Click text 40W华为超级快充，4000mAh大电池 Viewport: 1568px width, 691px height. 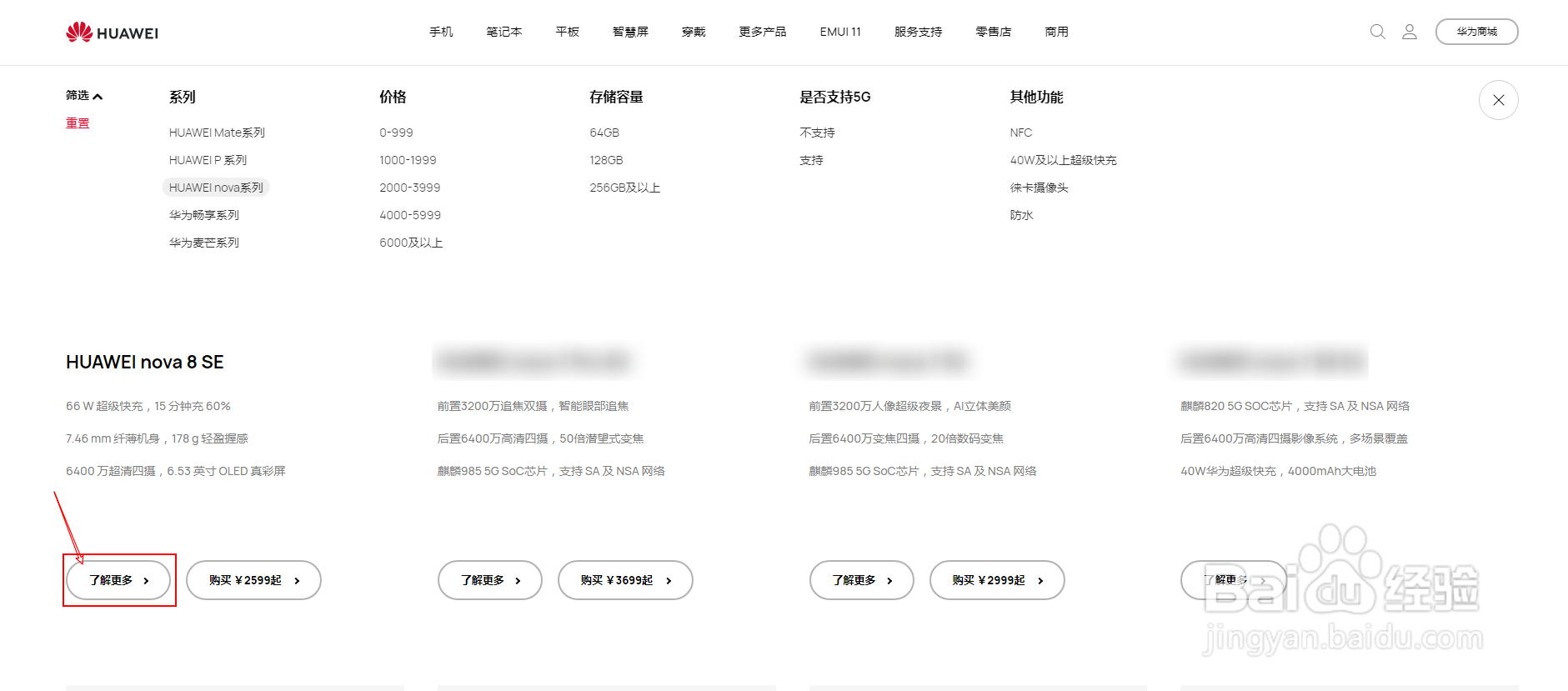coord(1278,471)
